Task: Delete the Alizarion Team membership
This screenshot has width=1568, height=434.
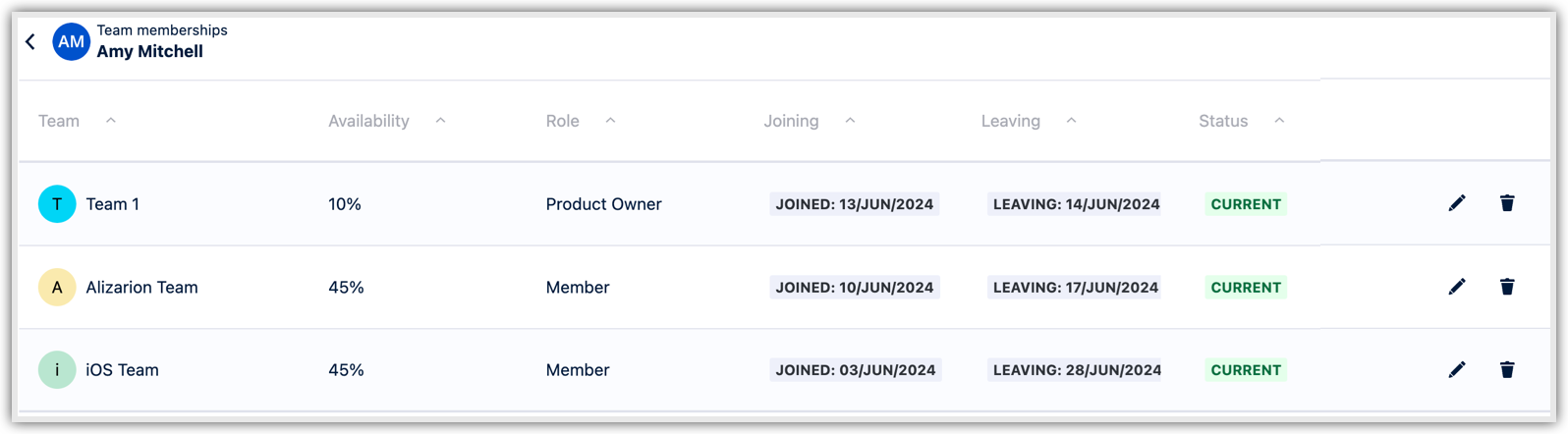Action: click(x=1507, y=287)
